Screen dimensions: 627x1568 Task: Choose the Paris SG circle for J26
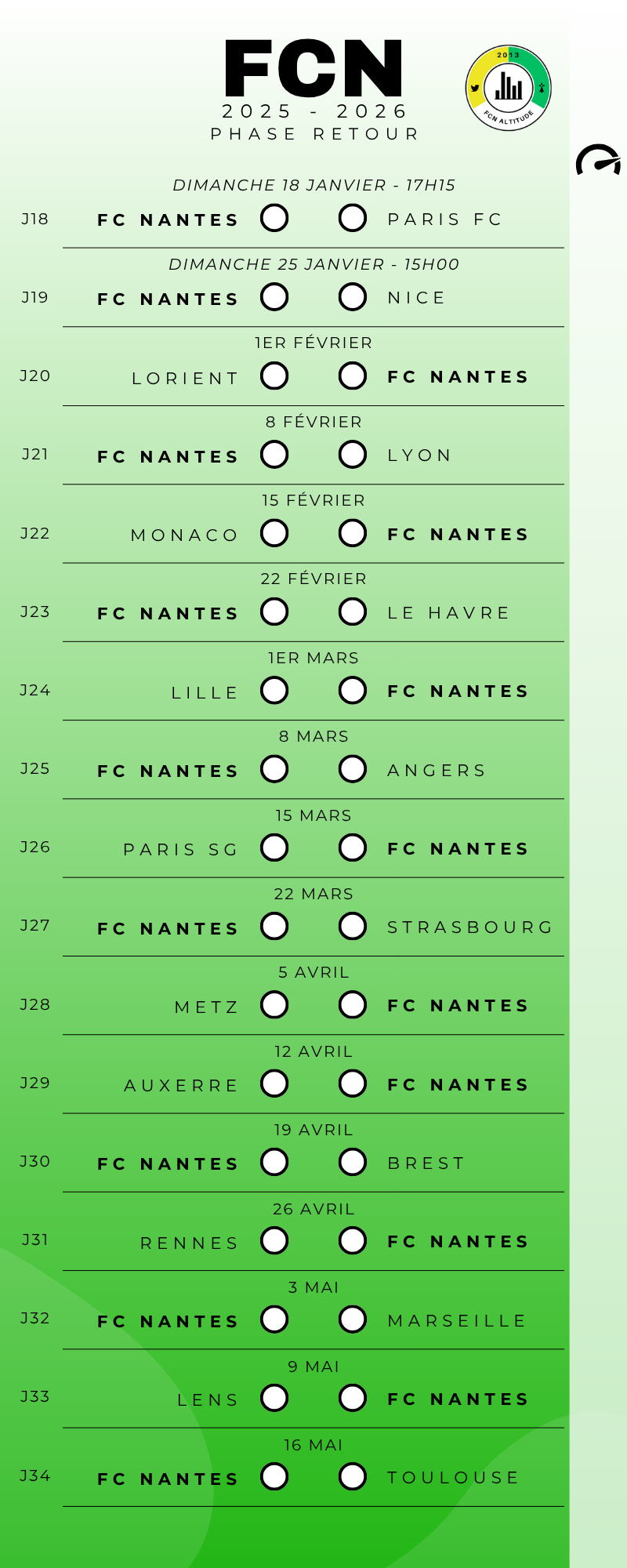point(274,848)
